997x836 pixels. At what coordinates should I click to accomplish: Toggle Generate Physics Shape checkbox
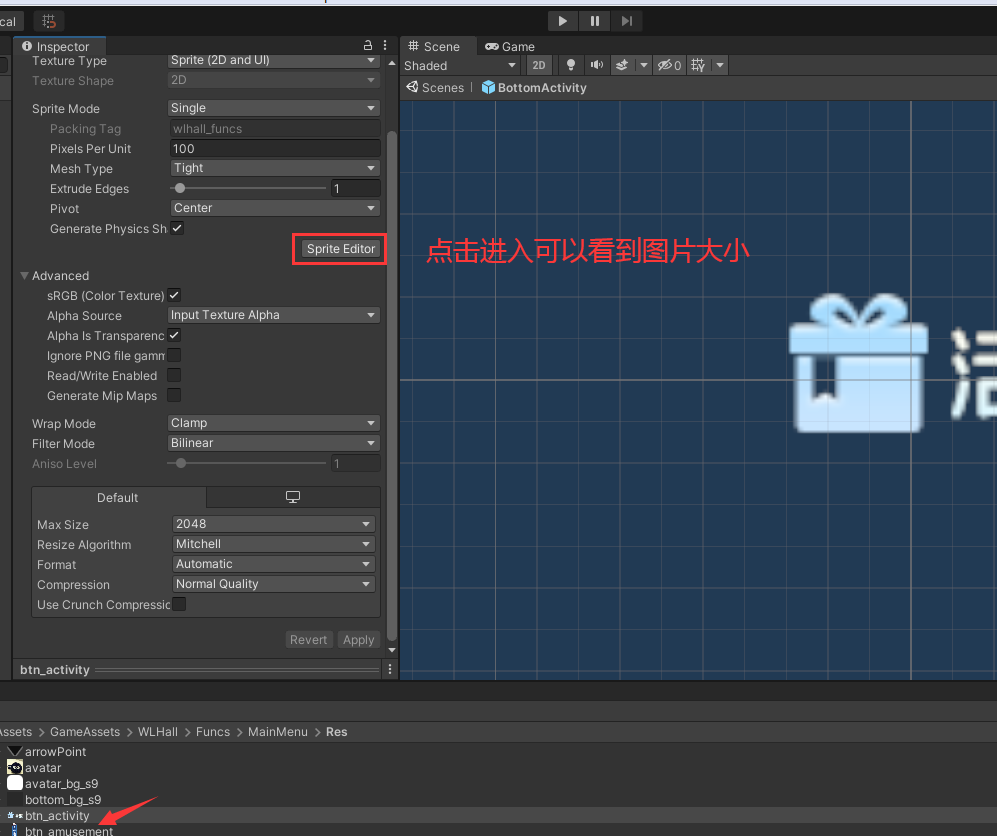click(x=177, y=228)
